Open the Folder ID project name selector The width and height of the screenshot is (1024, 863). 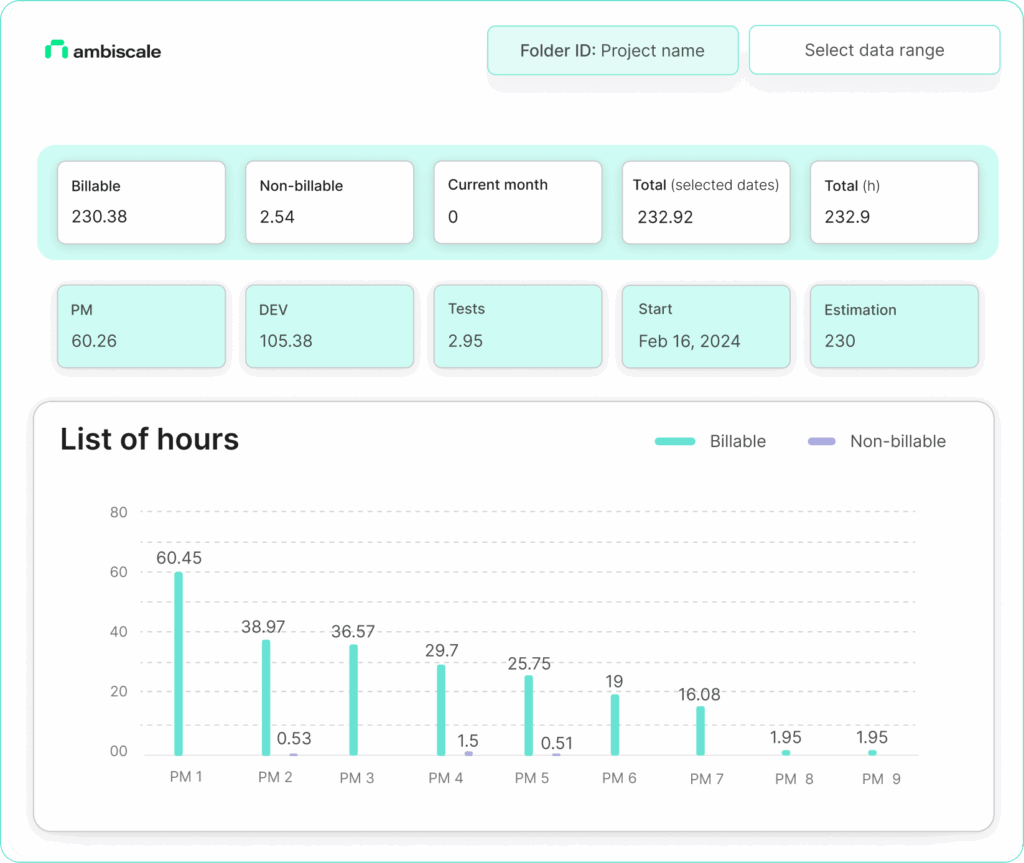[x=612, y=51]
